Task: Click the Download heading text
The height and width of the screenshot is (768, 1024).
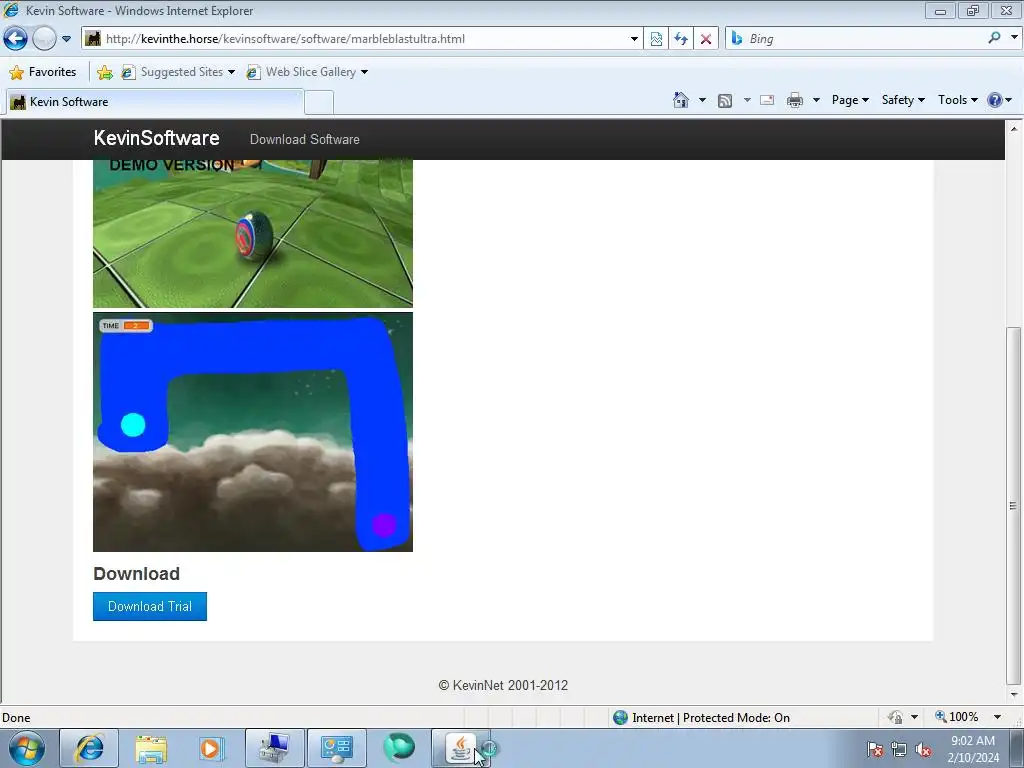Action: click(136, 573)
